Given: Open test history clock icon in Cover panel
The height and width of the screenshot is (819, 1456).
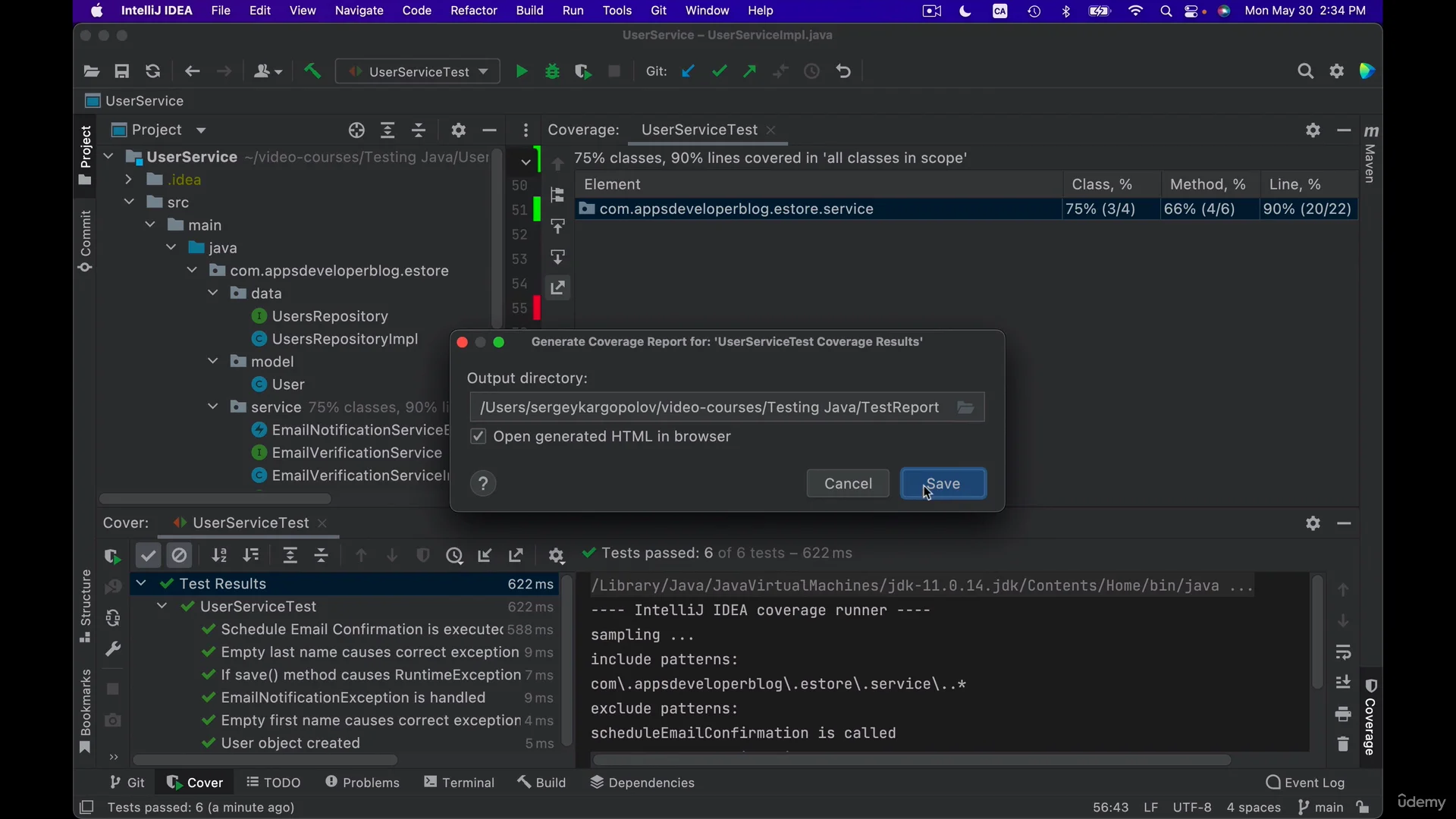Looking at the screenshot, I should pyautogui.click(x=454, y=556).
